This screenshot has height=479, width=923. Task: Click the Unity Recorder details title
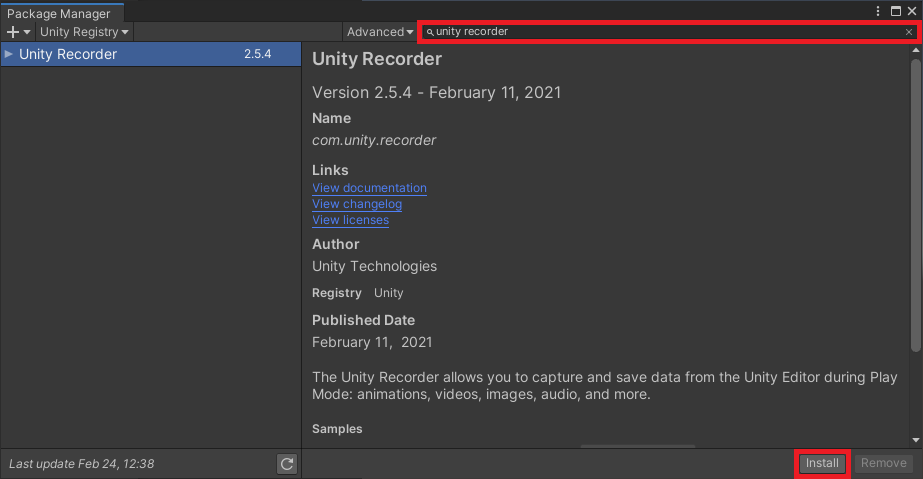coord(377,59)
